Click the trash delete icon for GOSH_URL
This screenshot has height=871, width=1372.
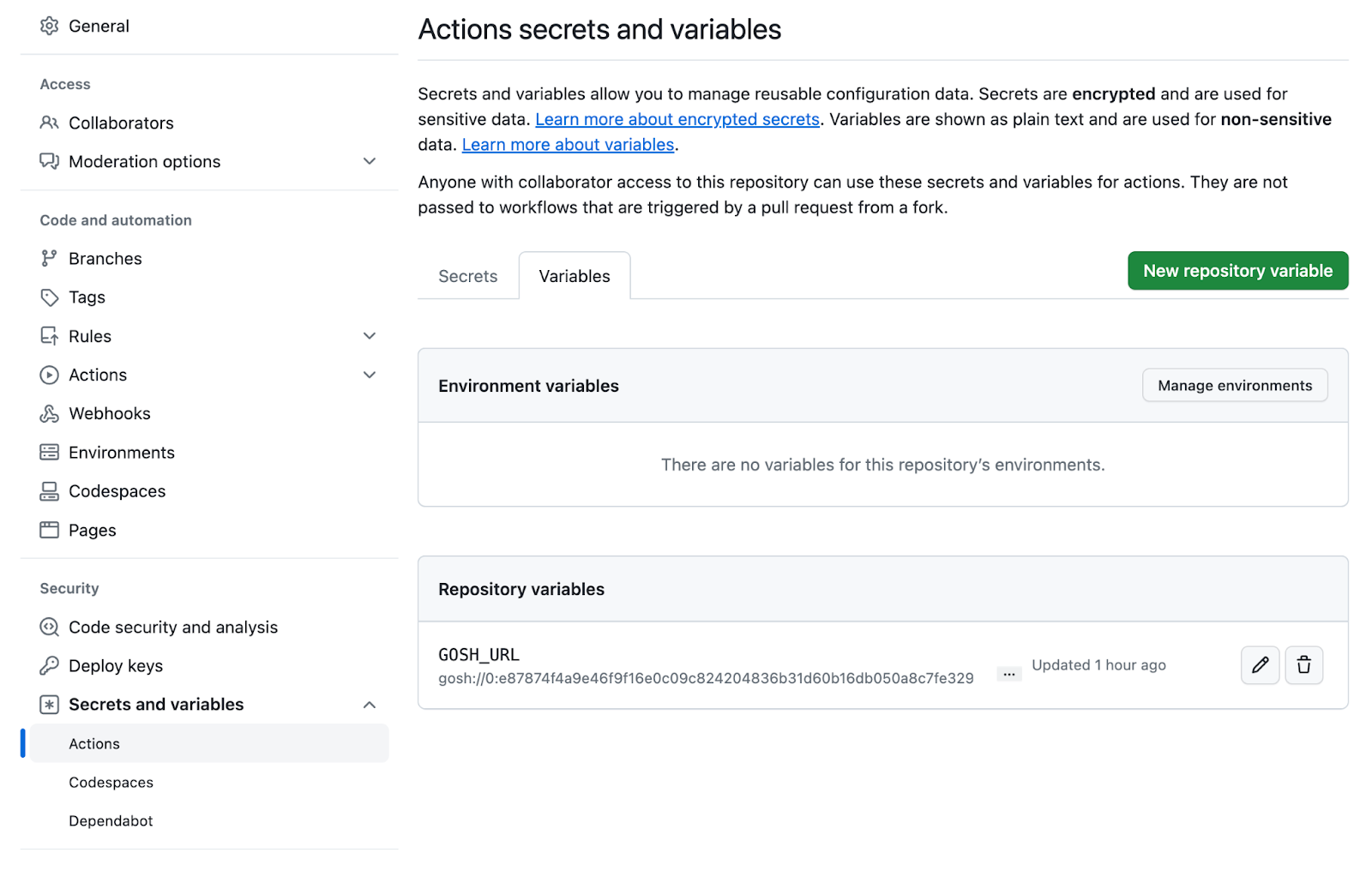click(x=1303, y=665)
